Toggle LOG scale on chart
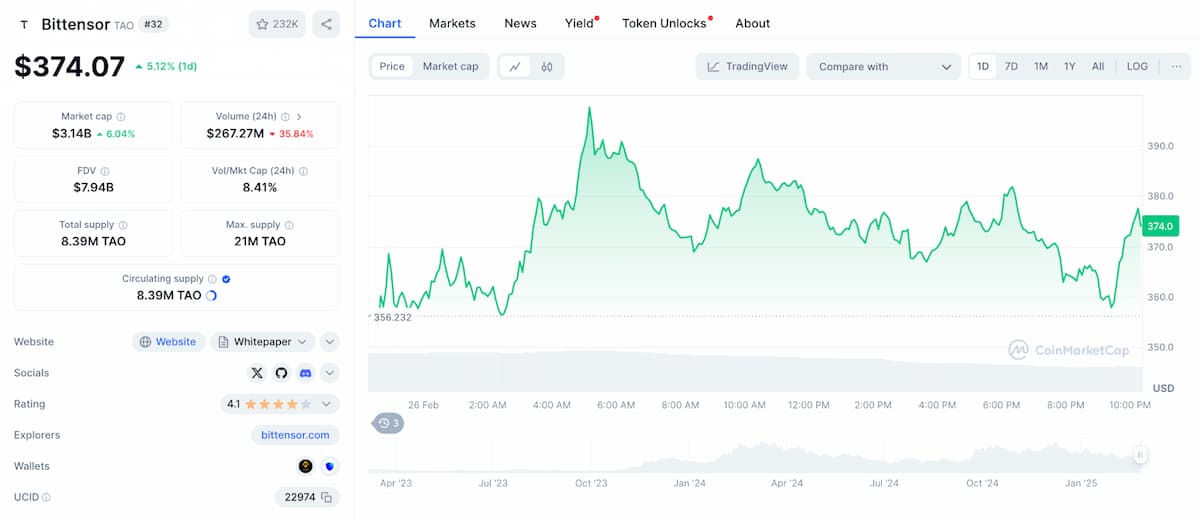Image resolution: width=1200 pixels, height=518 pixels. 1138,66
